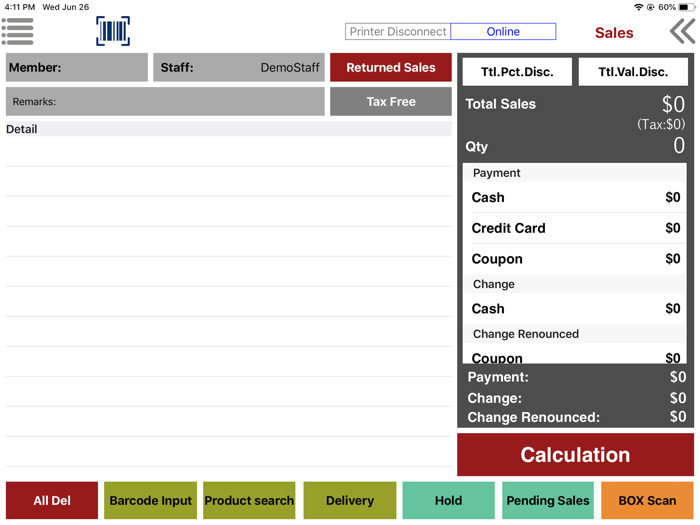Open the Printer Disconnect status box
700x525 pixels.
[x=398, y=32]
